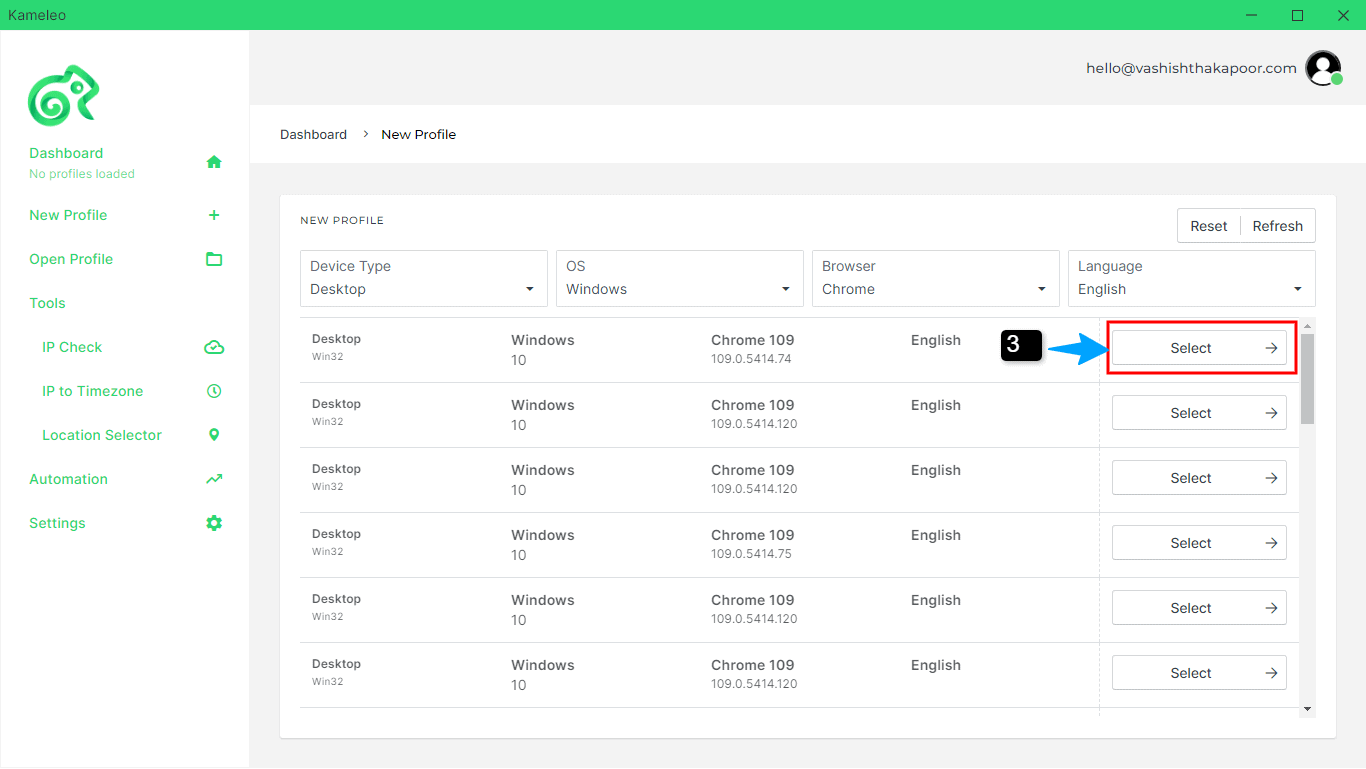Click the folder icon for Open Profile
The image size is (1366, 769).
click(214, 259)
